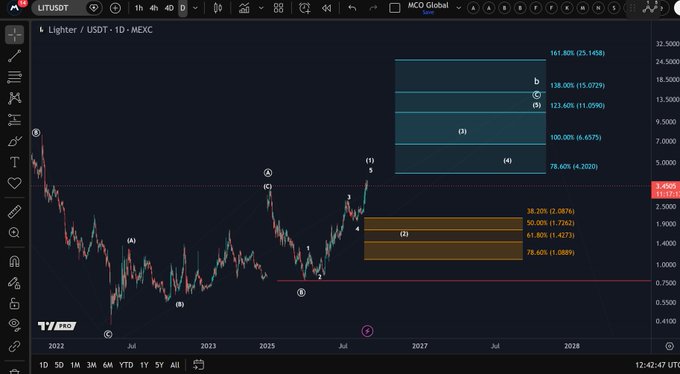Click the plus compare symbol icon
This screenshot has height=374, width=680.
click(115, 8)
